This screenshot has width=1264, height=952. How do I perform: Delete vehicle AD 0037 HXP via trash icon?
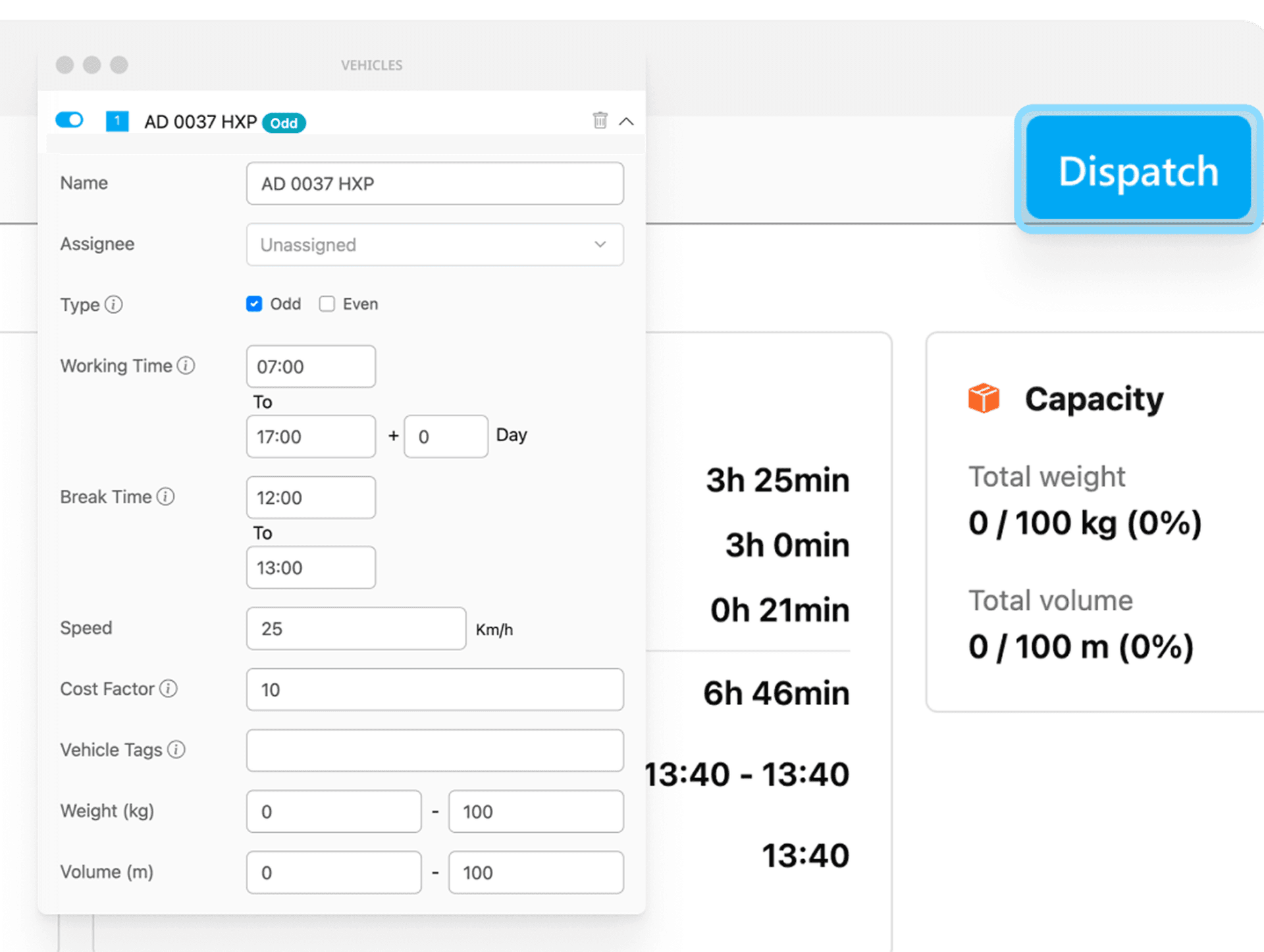(600, 120)
